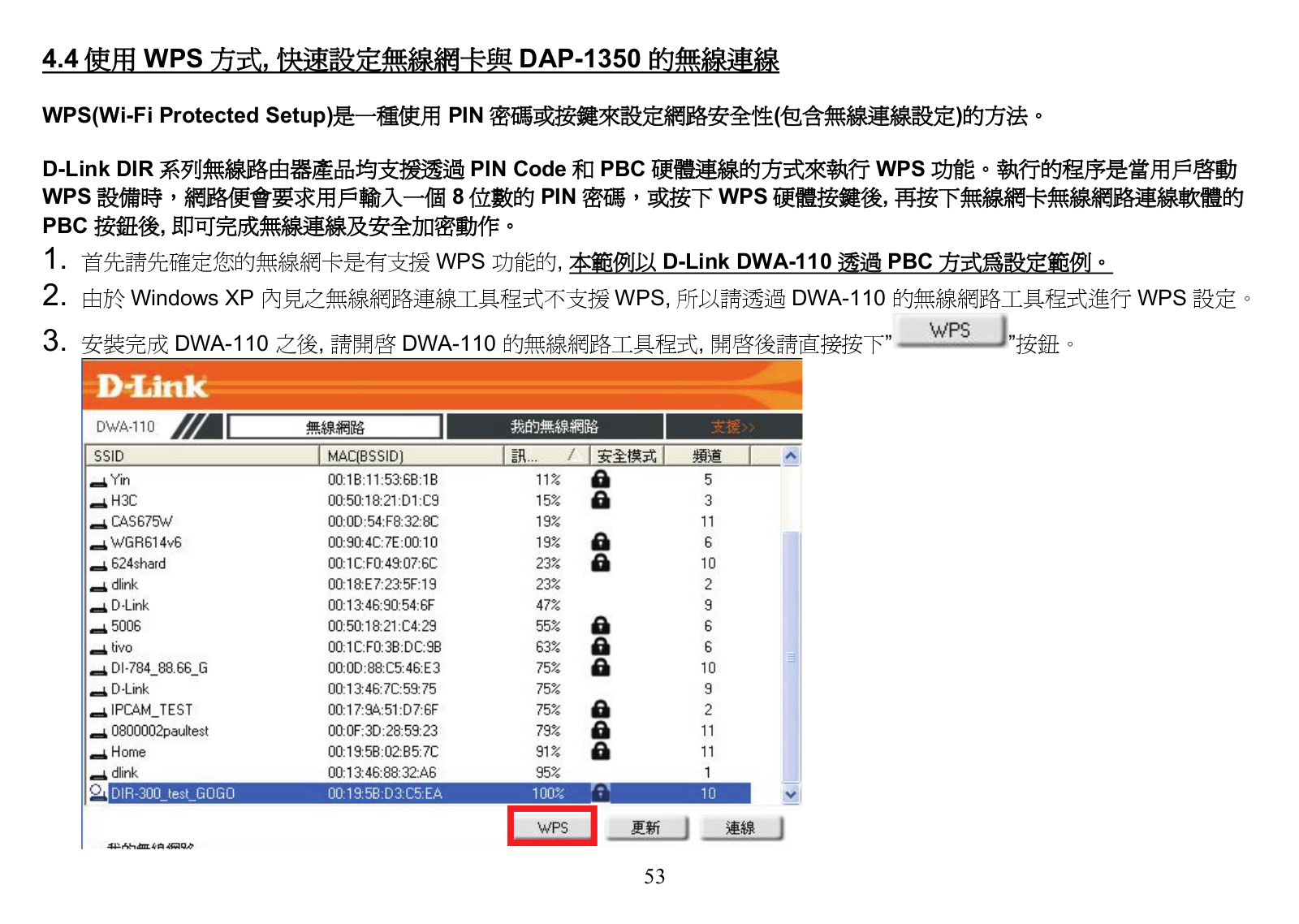Screen dimensions: 1299x924
Task: Select the Yin network name
Action: click(120, 480)
